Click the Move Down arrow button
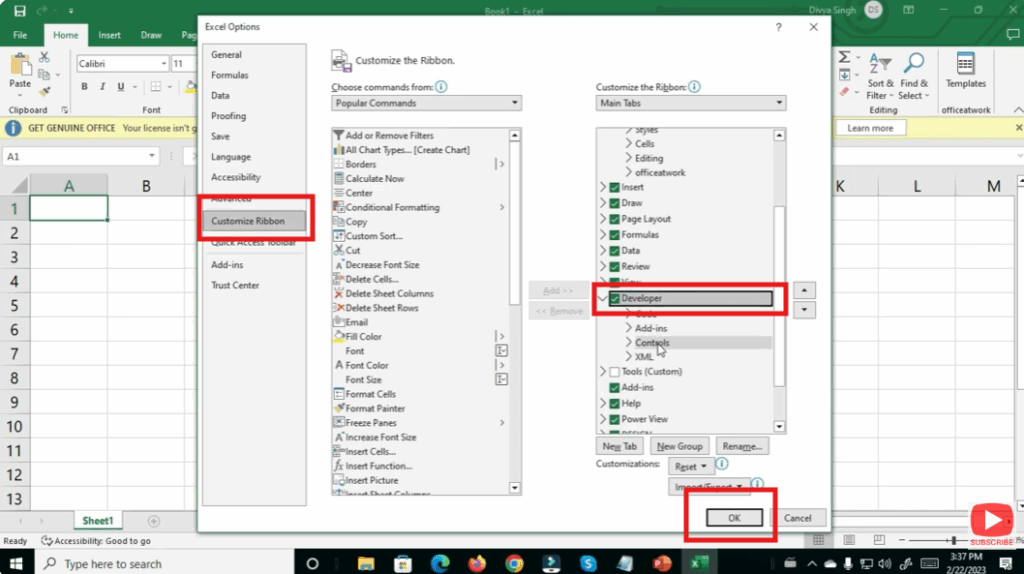 (x=805, y=310)
